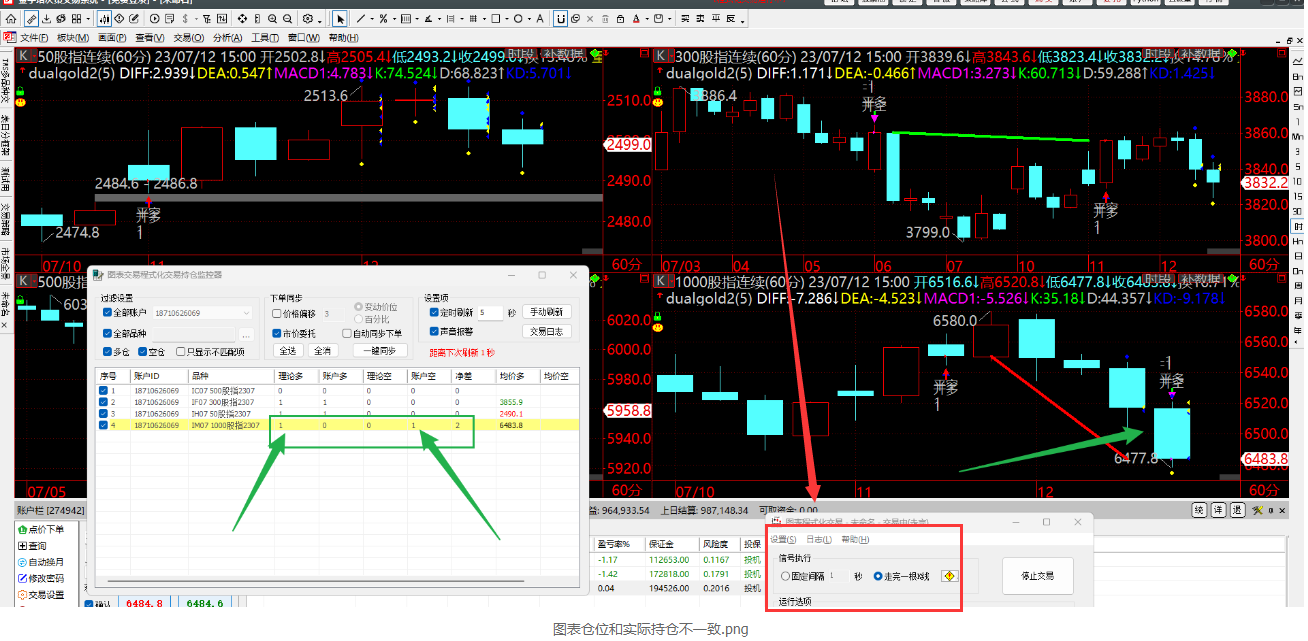Toggle the 市价委托 checkbox
This screenshot has height=641, width=1308.
(276, 334)
